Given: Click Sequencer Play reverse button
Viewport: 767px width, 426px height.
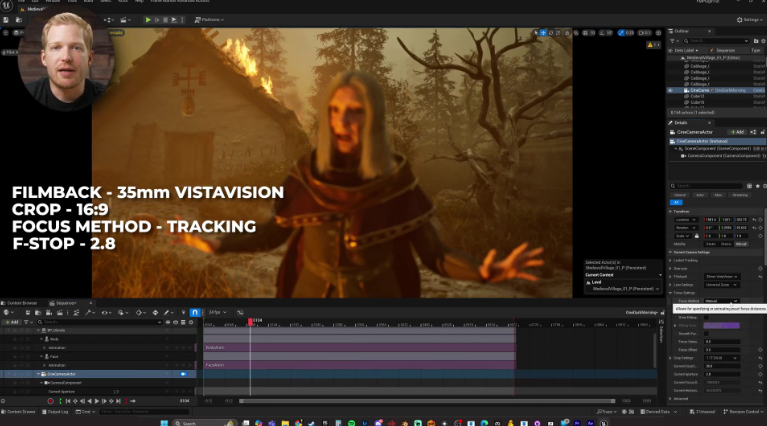Looking at the screenshot, I should point(90,401).
